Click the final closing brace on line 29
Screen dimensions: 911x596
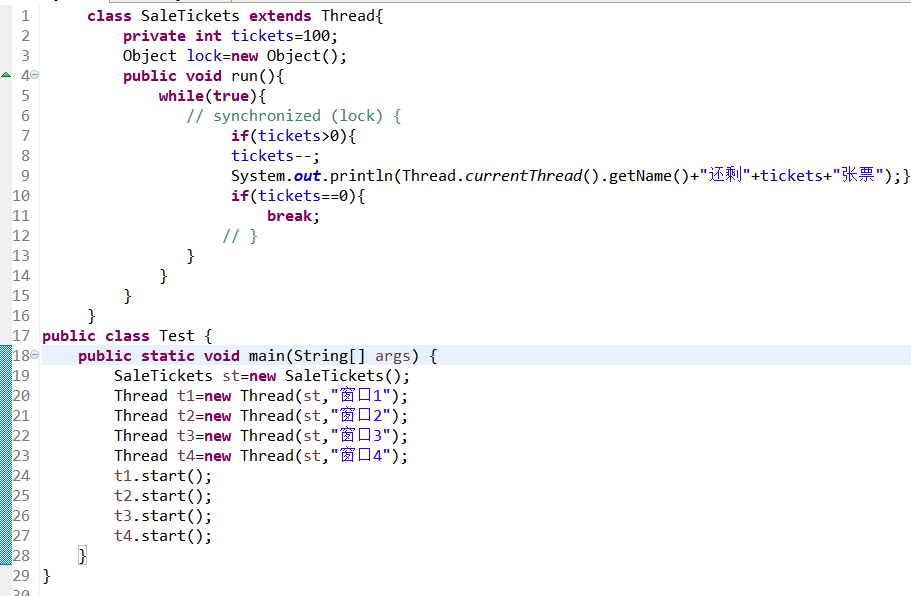[46, 576]
